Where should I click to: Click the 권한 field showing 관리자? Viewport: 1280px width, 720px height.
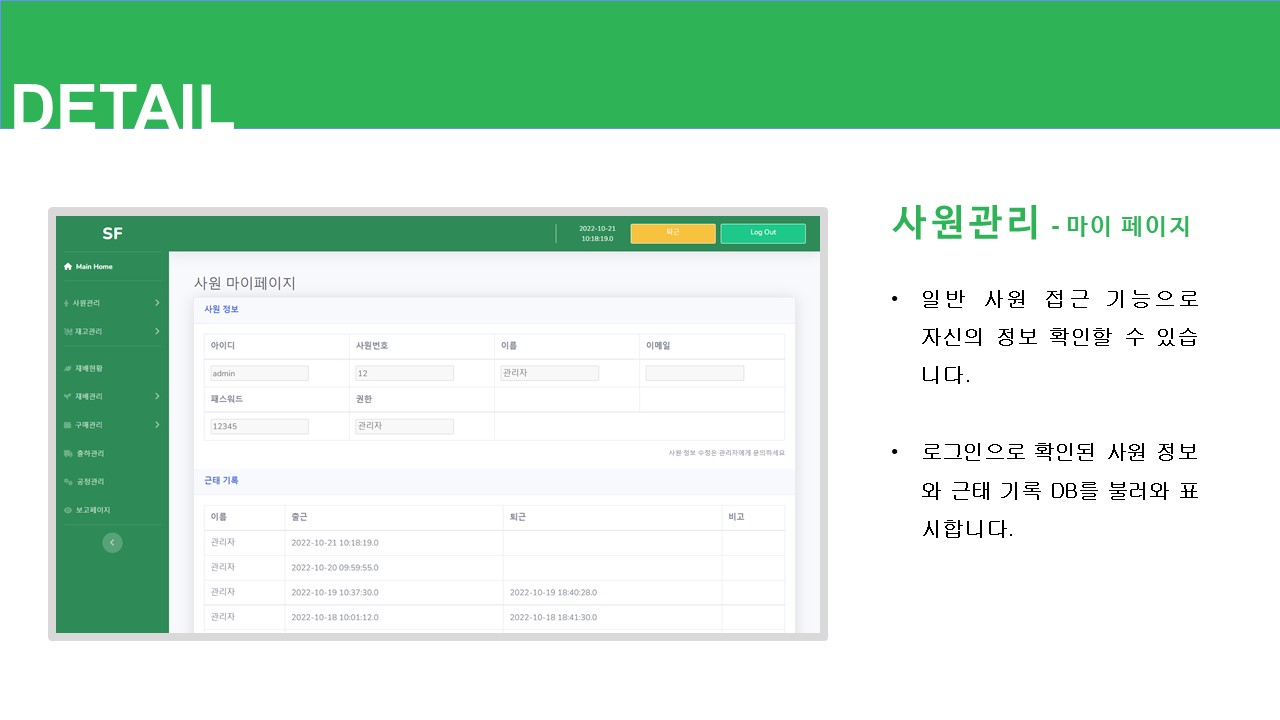coord(404,426)
